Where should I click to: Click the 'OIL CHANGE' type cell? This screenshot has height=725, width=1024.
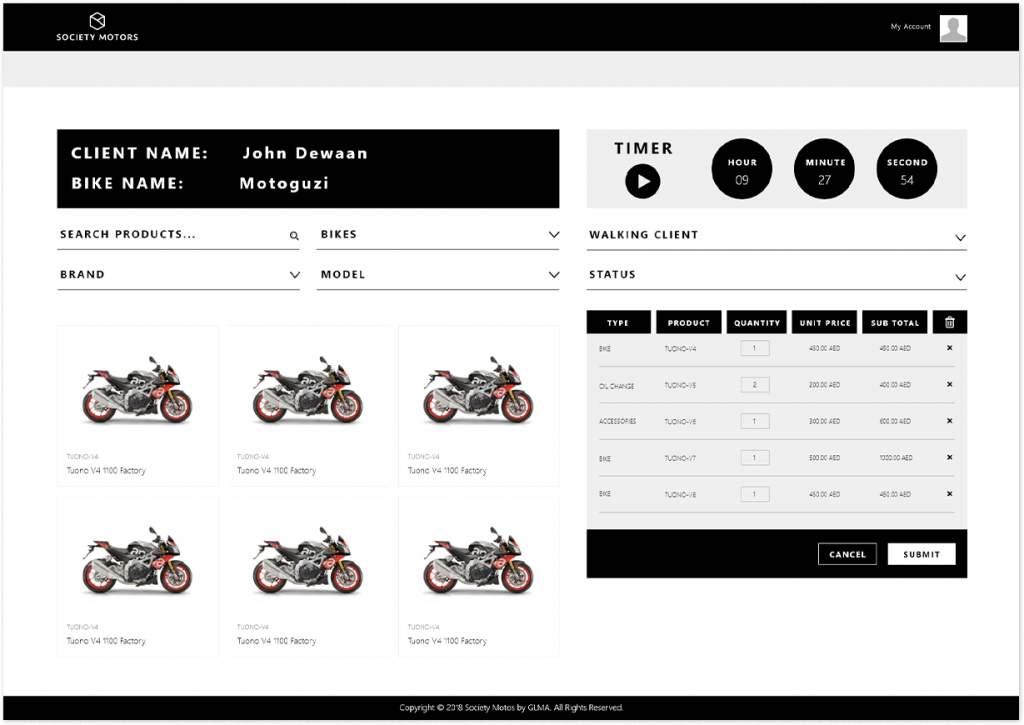point(616,386)
